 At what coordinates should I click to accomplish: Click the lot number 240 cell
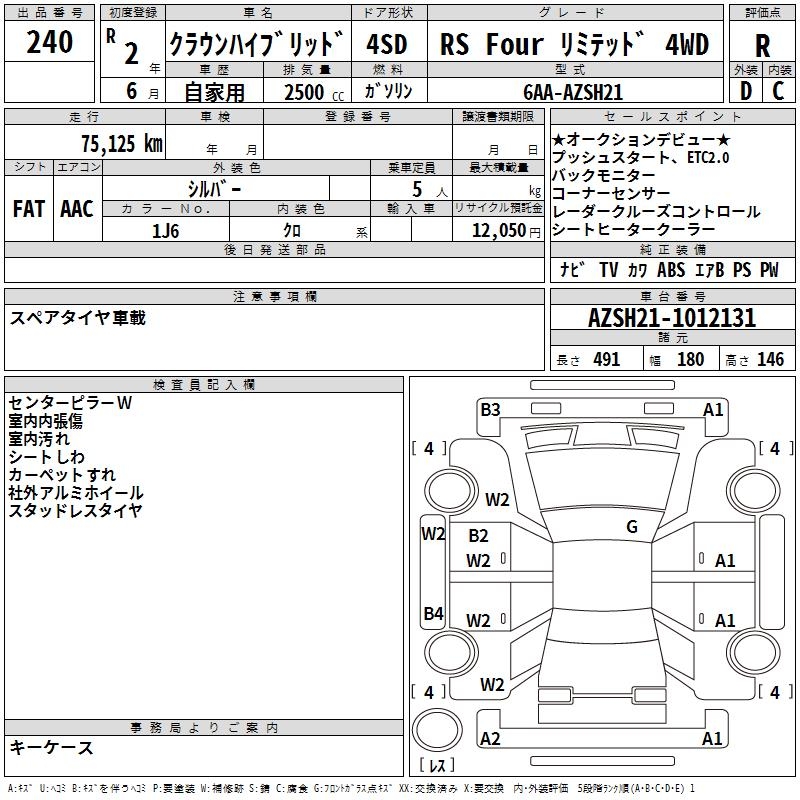point(49,42)
